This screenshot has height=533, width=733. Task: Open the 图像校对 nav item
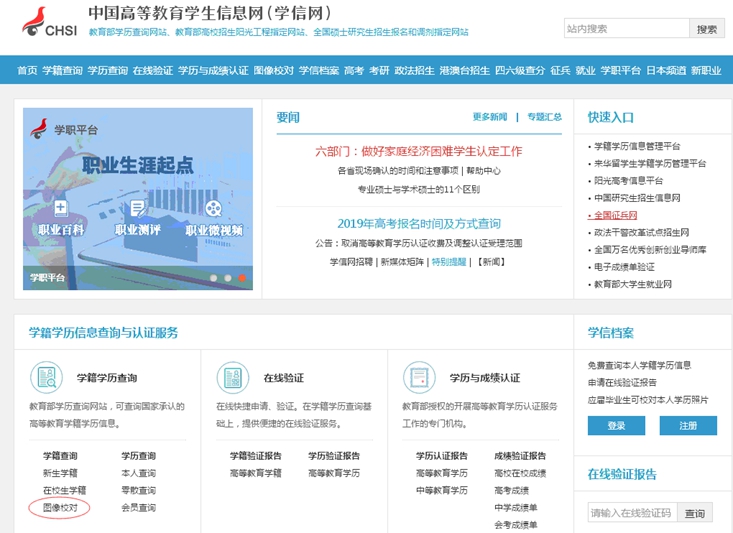(274, 71)
